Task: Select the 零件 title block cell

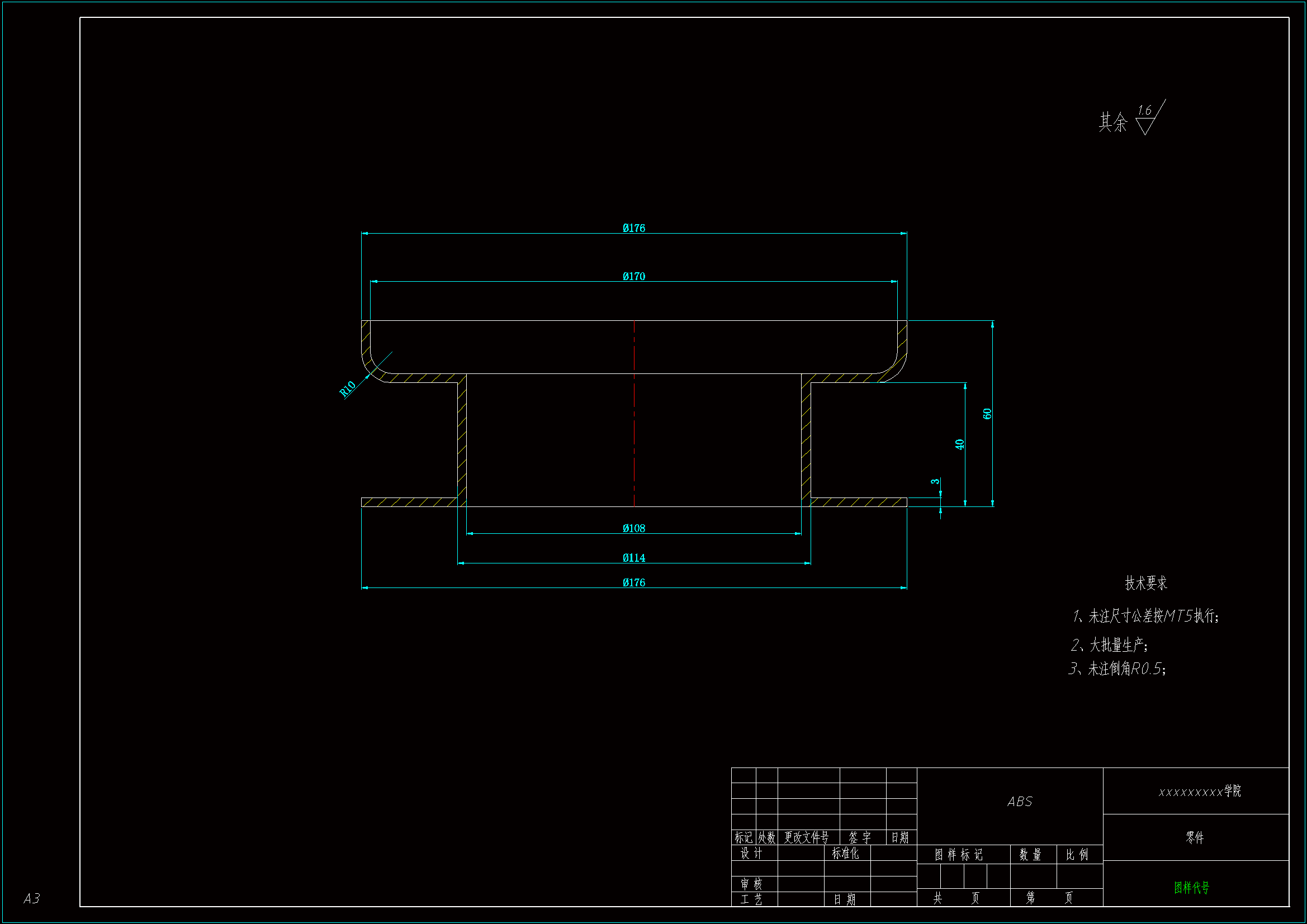Action: [1195, 837]
